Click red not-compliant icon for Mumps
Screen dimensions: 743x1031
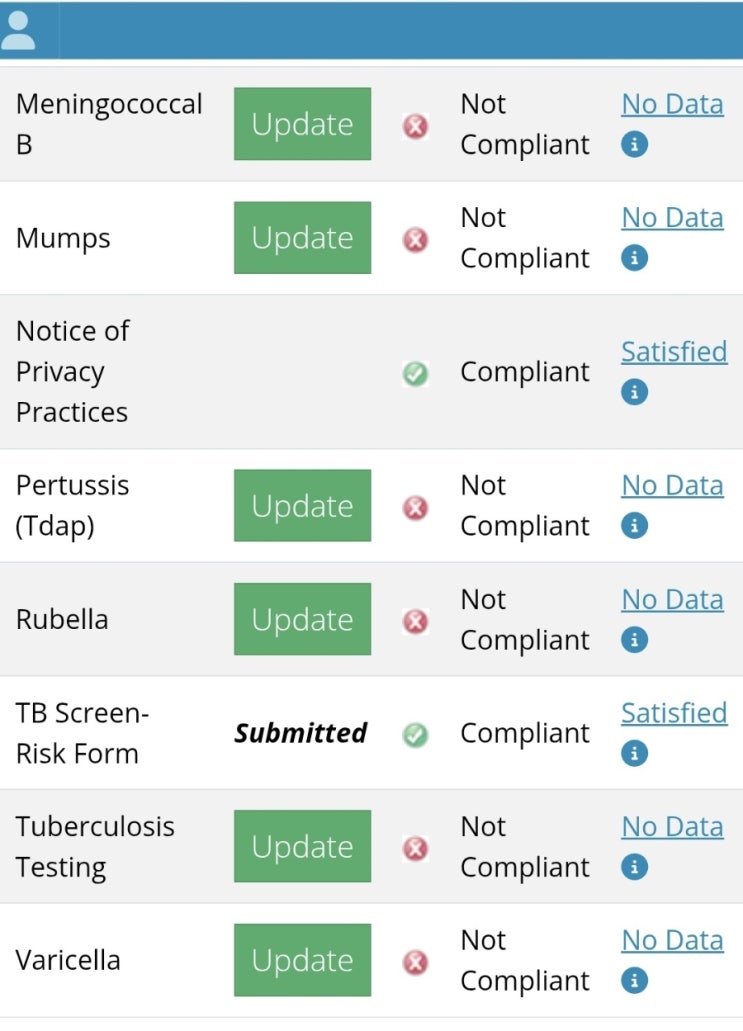(x=415, y=240)
